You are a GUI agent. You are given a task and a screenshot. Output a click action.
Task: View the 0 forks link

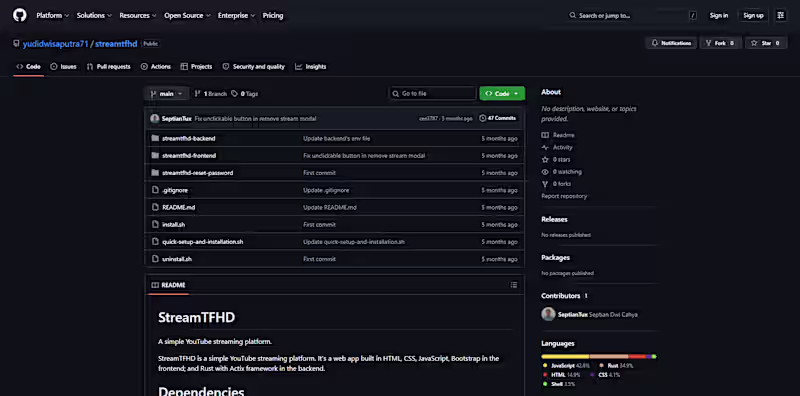(x=556, y=184)
